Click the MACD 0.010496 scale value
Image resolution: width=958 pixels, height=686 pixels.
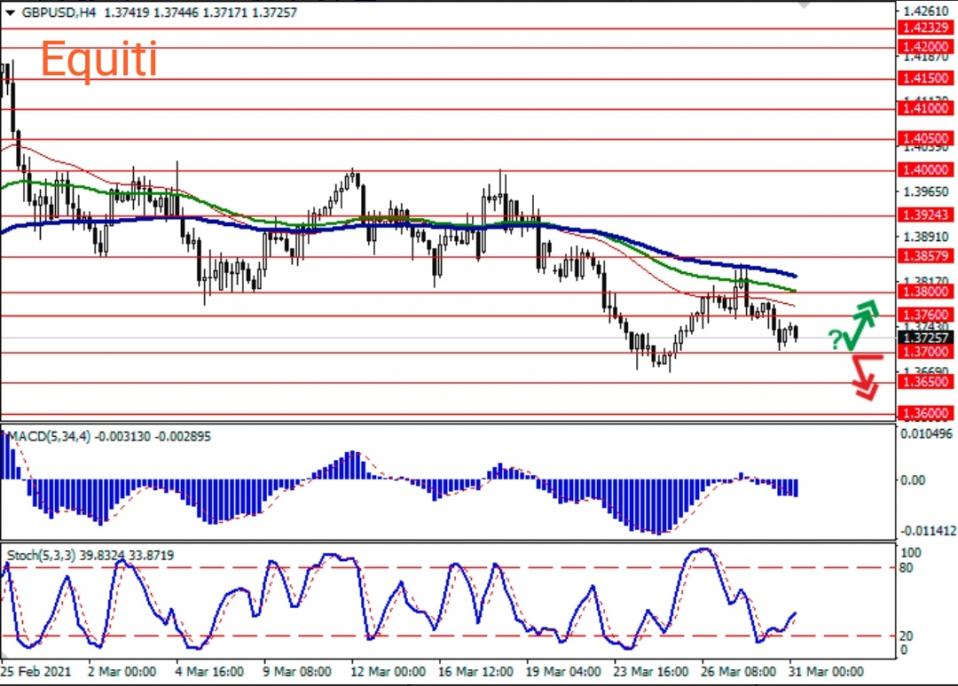[927, 434]
